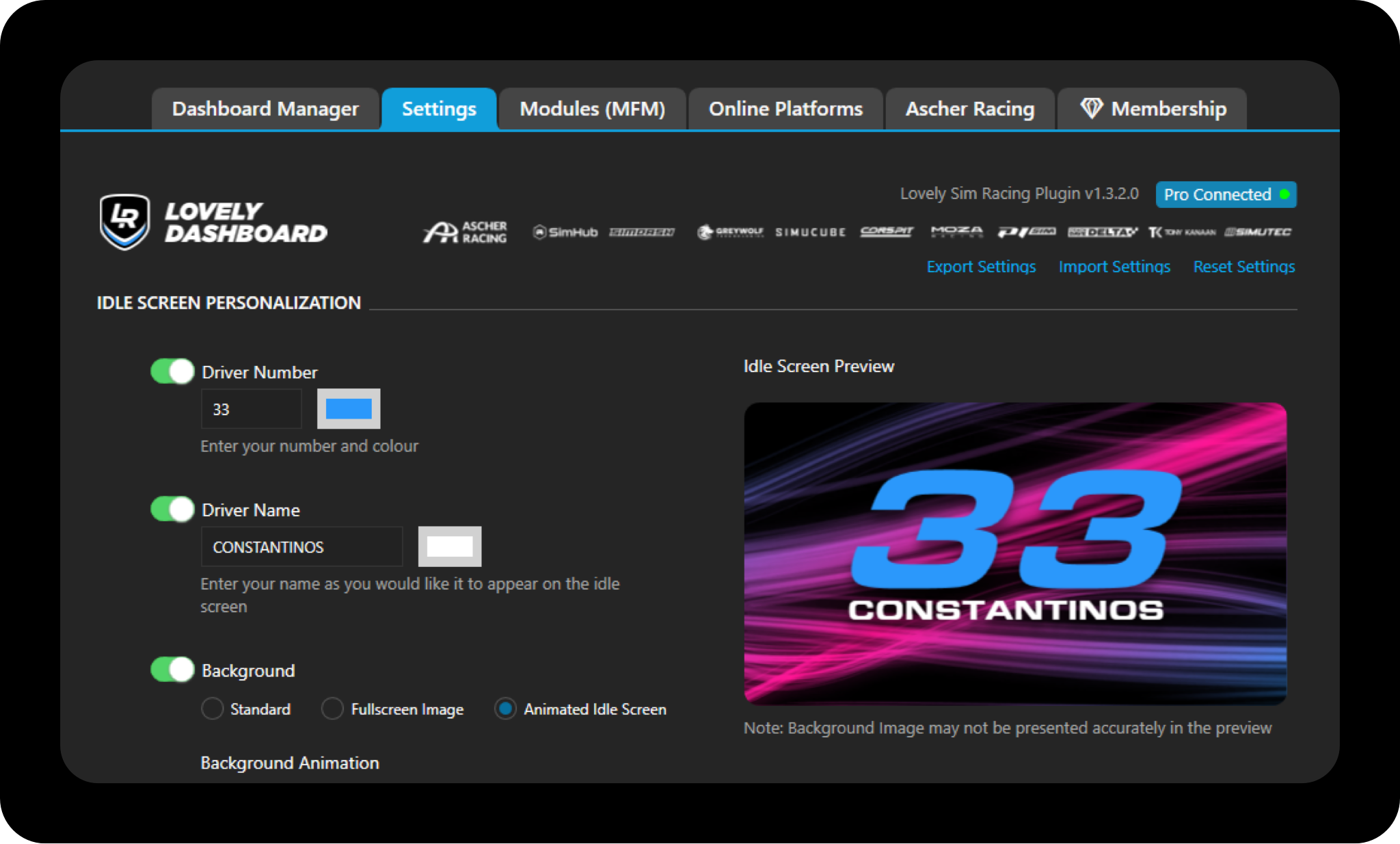Image resolution: width=1400 pixels, height=844 pixels.
Task: Open the Dashboard Manager tab
Action: coord(265,109)
